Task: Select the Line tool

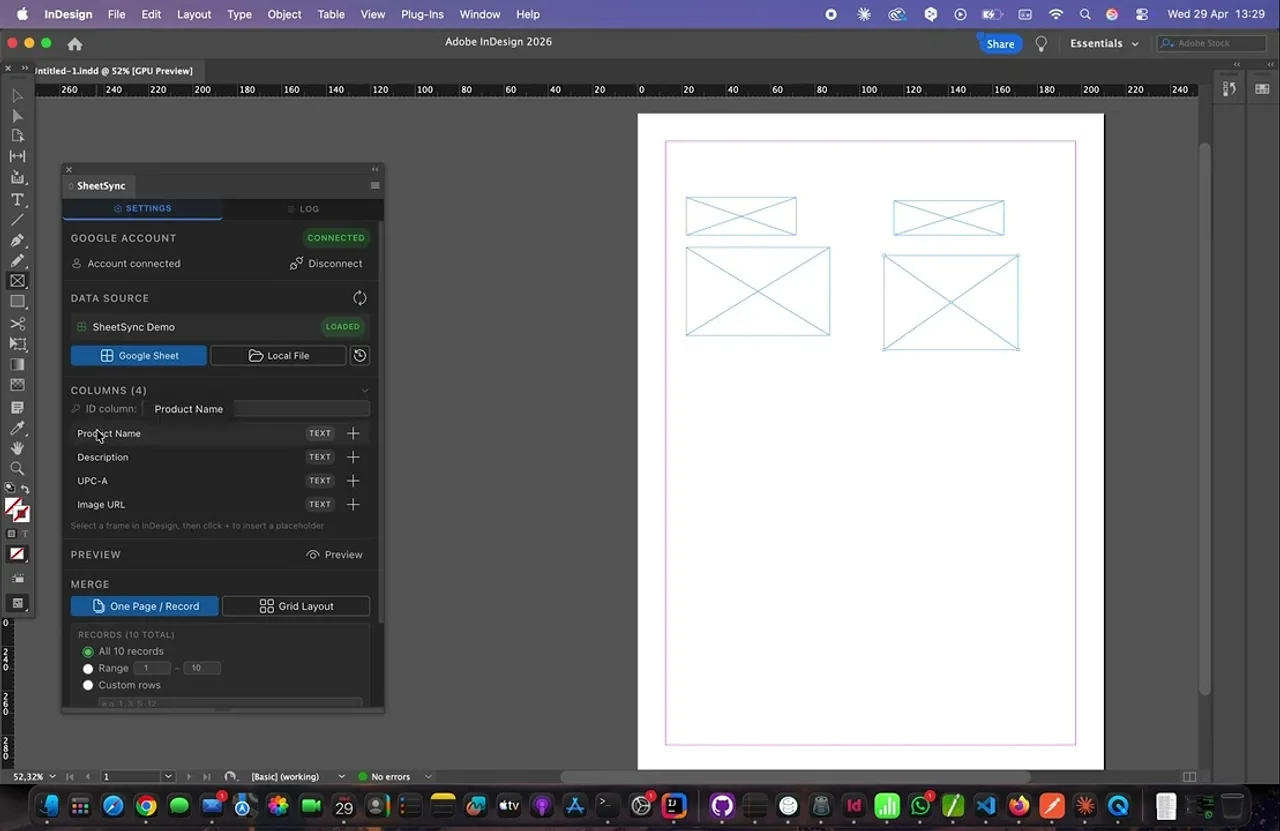Action: (17, 220)
